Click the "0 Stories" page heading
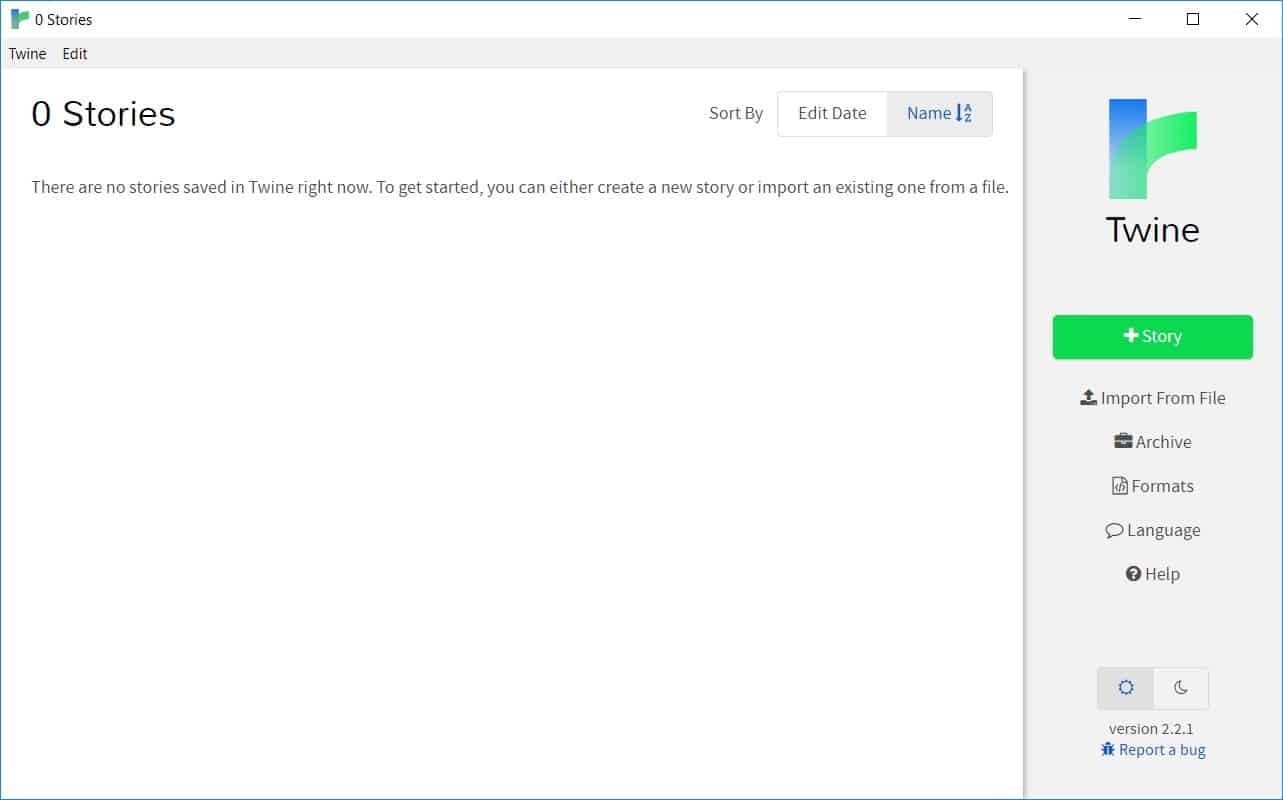 103,114
